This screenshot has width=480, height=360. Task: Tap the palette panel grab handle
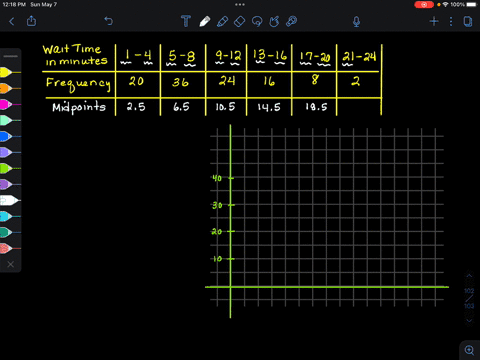(x=11, y=56)
